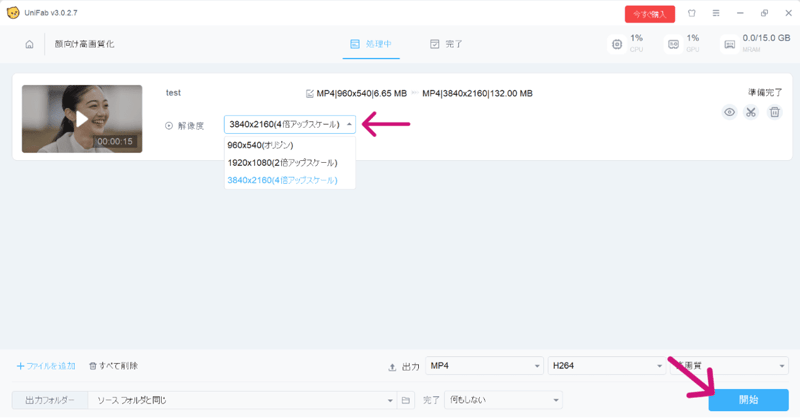Click the 開始 start button

pos(748,400)
